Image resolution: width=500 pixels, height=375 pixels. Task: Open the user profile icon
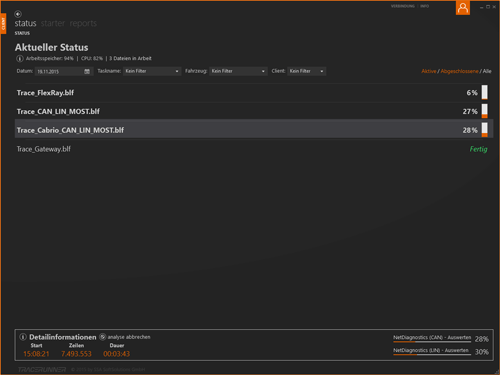(x=463, y=8)
